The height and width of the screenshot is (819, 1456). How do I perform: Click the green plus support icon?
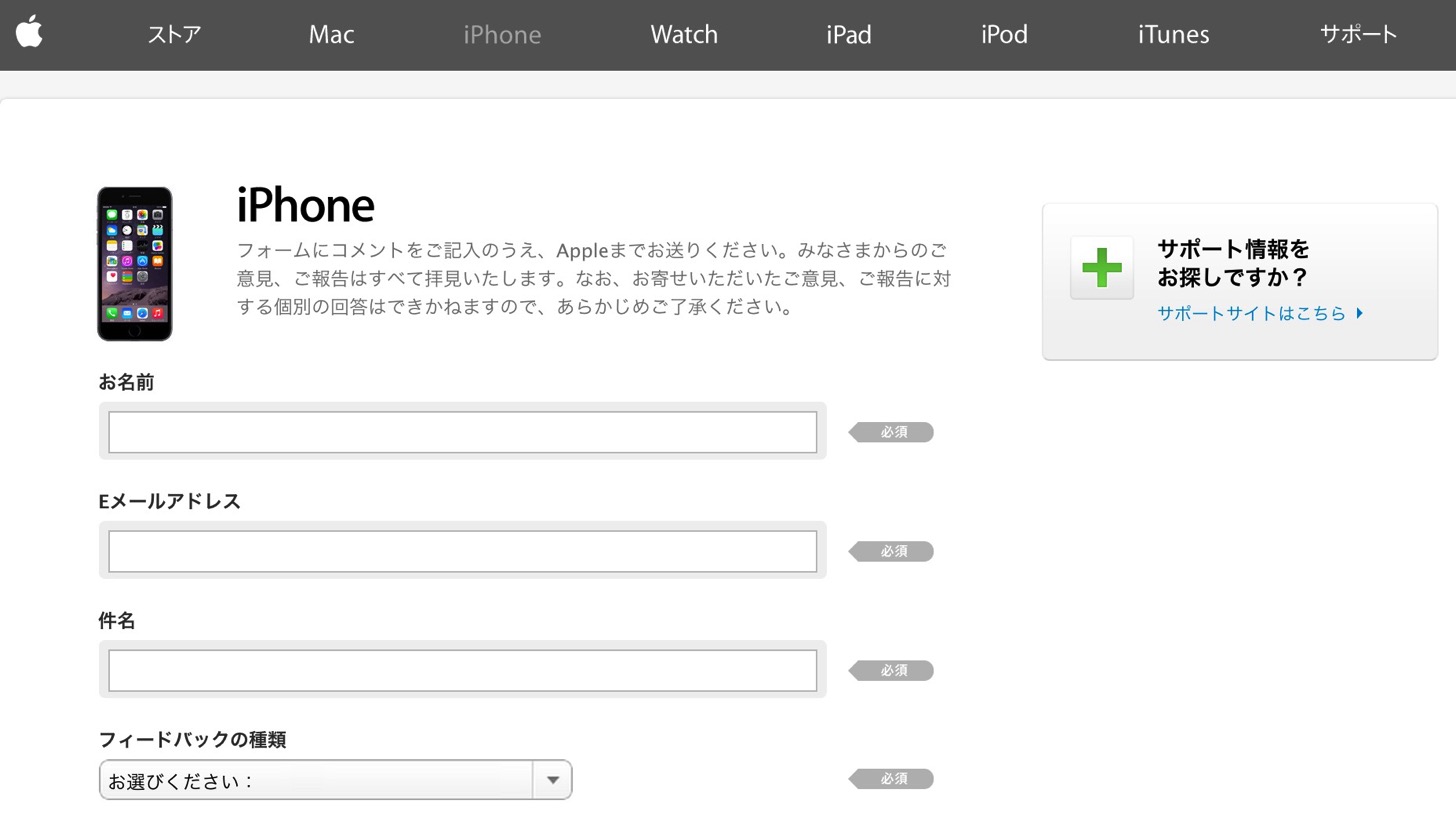point(1102,268)
